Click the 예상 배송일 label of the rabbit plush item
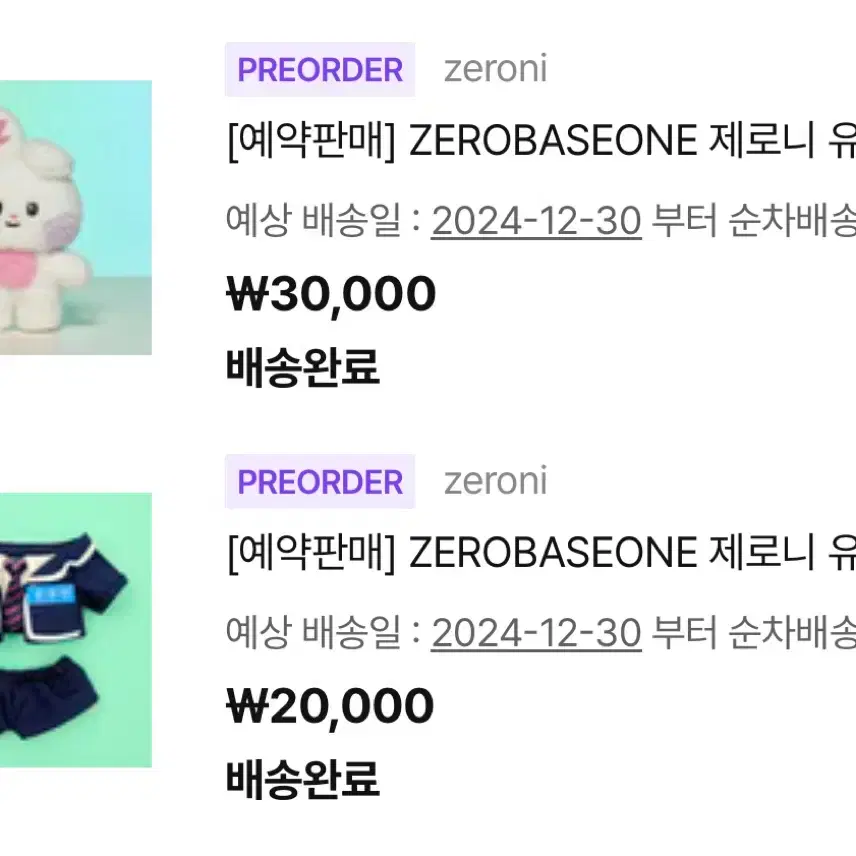The height and width of the screenshot is (856, 856). pyautogui.click(x=314, y=221)
